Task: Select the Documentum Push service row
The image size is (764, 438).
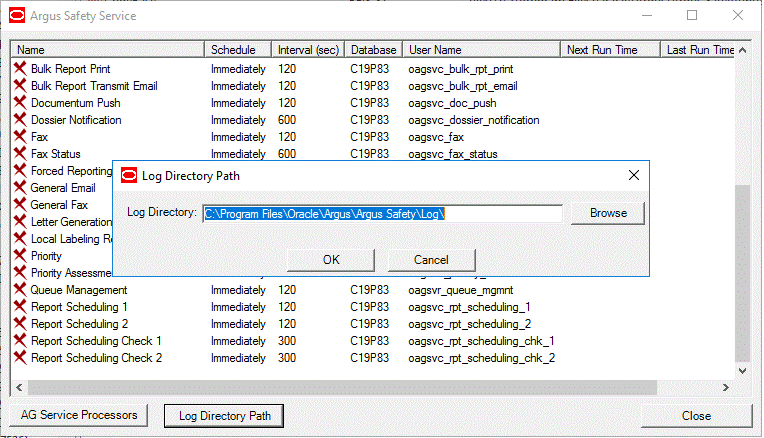Action: (x=373, y=103)
